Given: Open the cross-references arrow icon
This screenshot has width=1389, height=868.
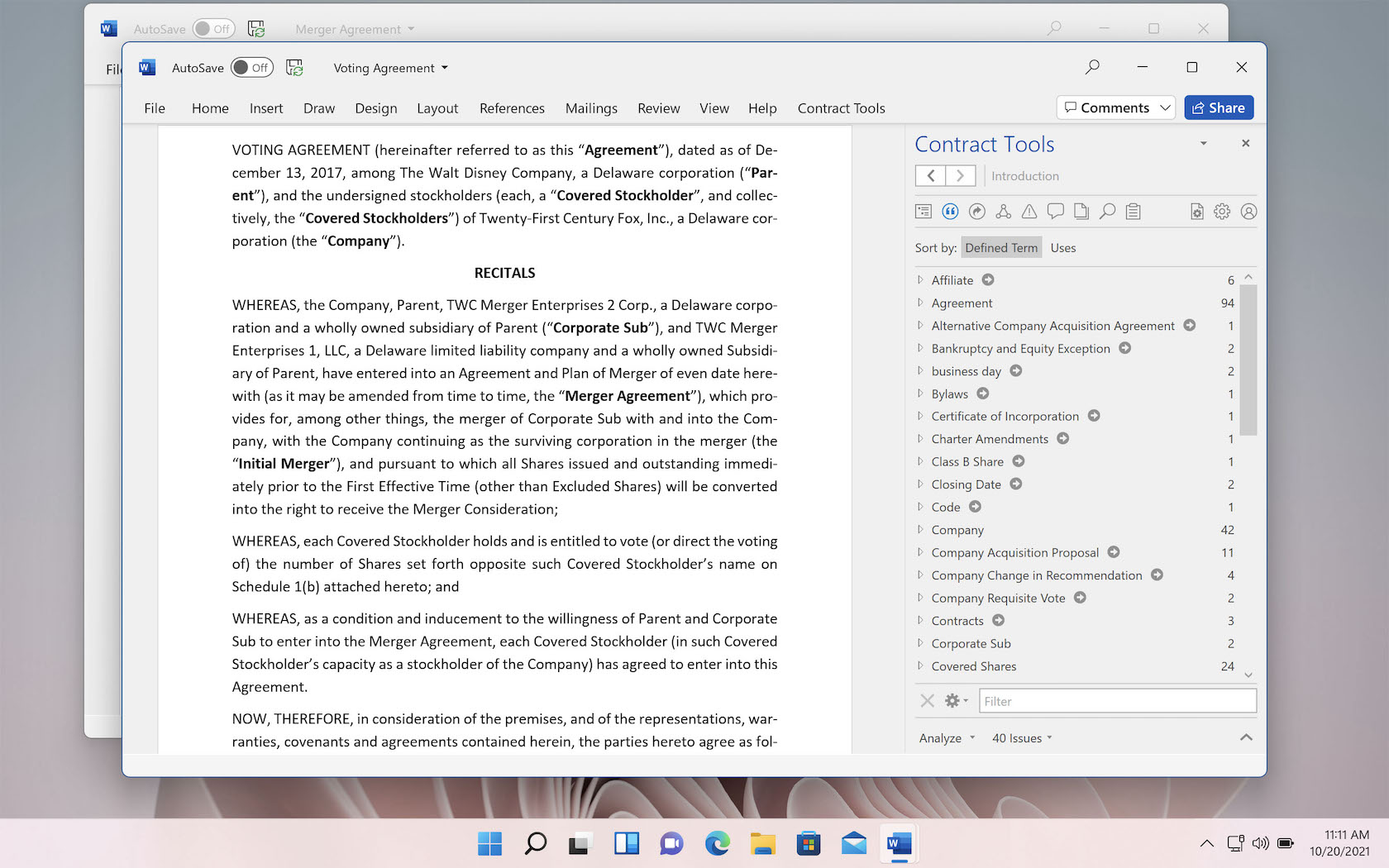Looking at the screenshot, I should pyautogui.click(x=977, y=212).
